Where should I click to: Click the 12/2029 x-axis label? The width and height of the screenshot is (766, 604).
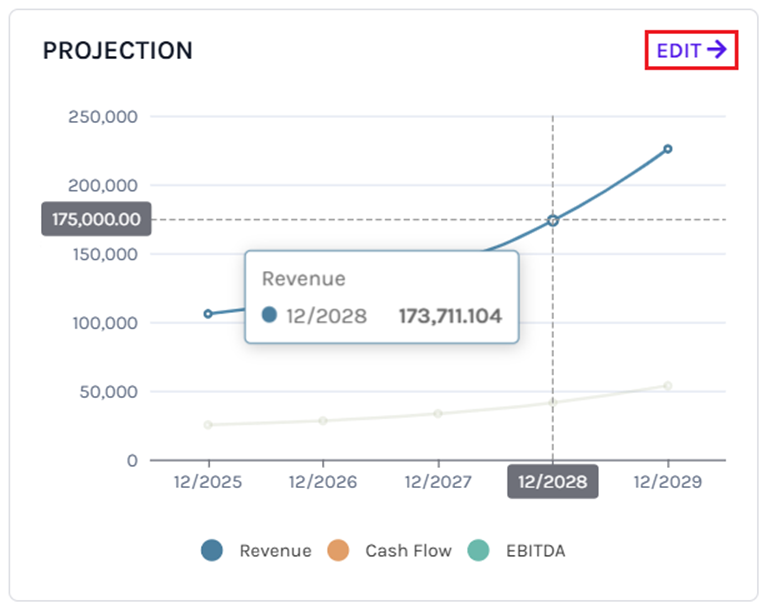(x=668, y=481)
